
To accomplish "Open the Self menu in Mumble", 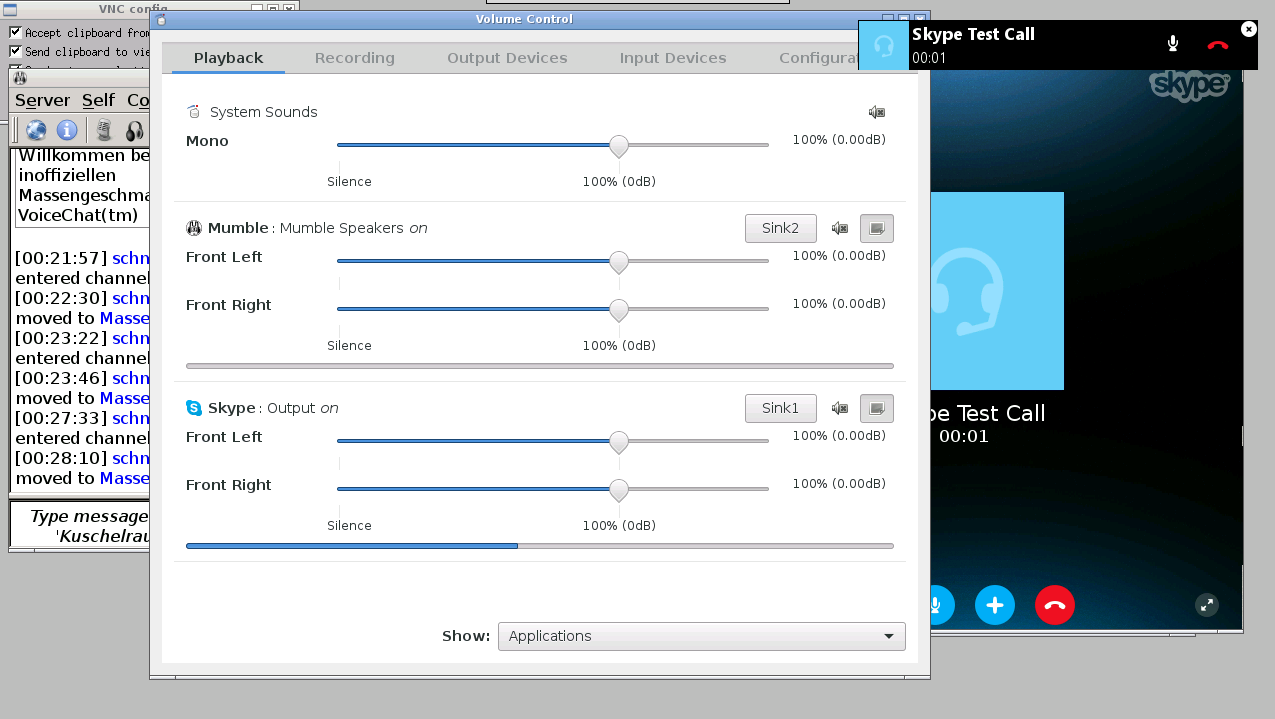I will tap(98, 100).
